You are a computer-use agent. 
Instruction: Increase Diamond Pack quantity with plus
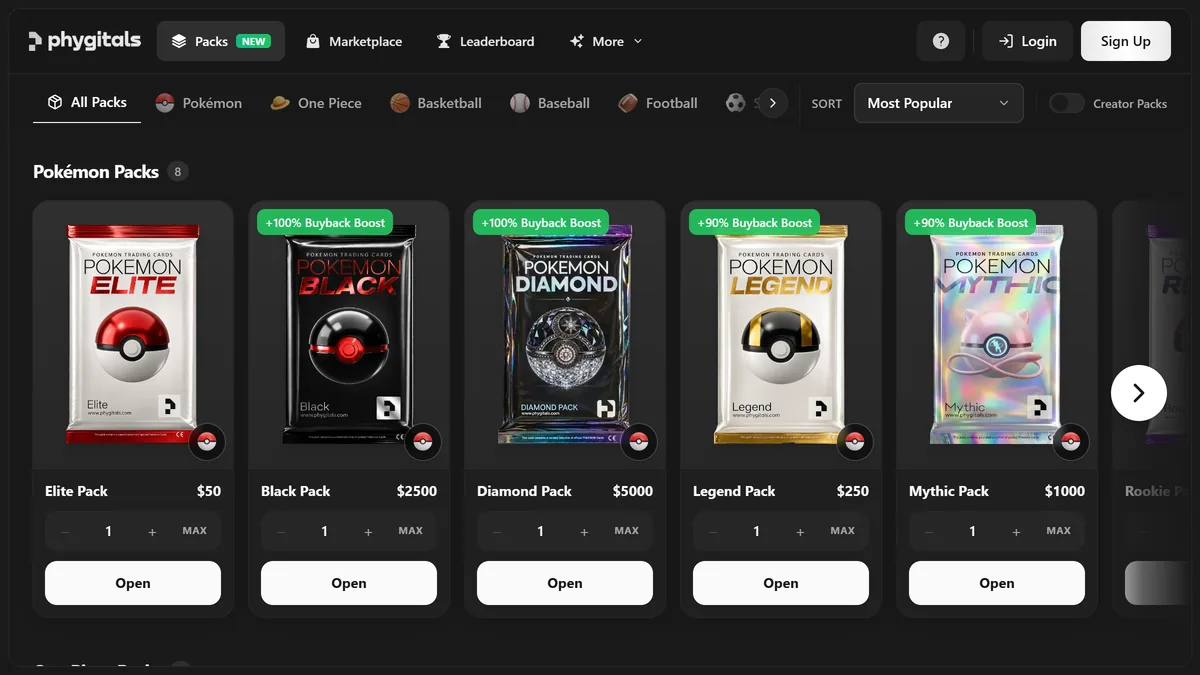[x=584, y=532]
